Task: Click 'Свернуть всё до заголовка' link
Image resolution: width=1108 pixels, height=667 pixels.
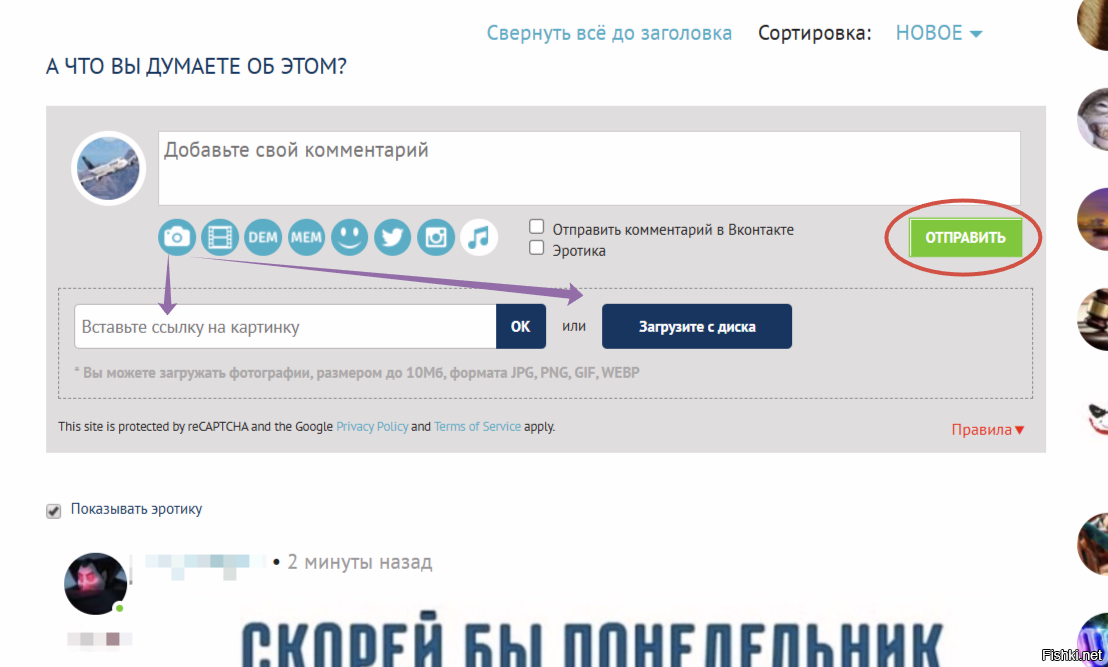Action: (609, 33)
